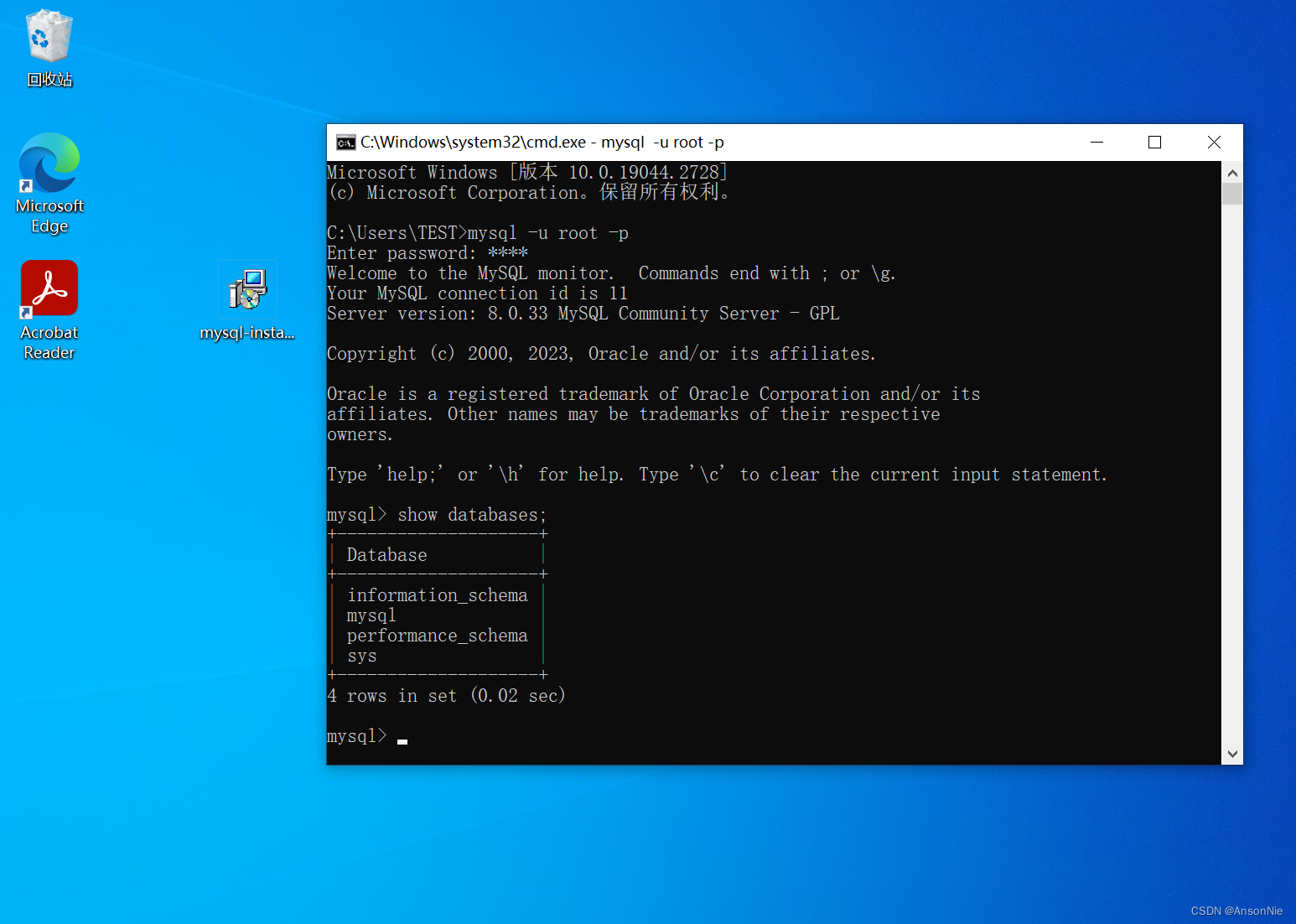The height and width of the screenshot is (924, 1296).
Task: Click the scrollbar up arrow in cmd
Action: [1232, 173]
